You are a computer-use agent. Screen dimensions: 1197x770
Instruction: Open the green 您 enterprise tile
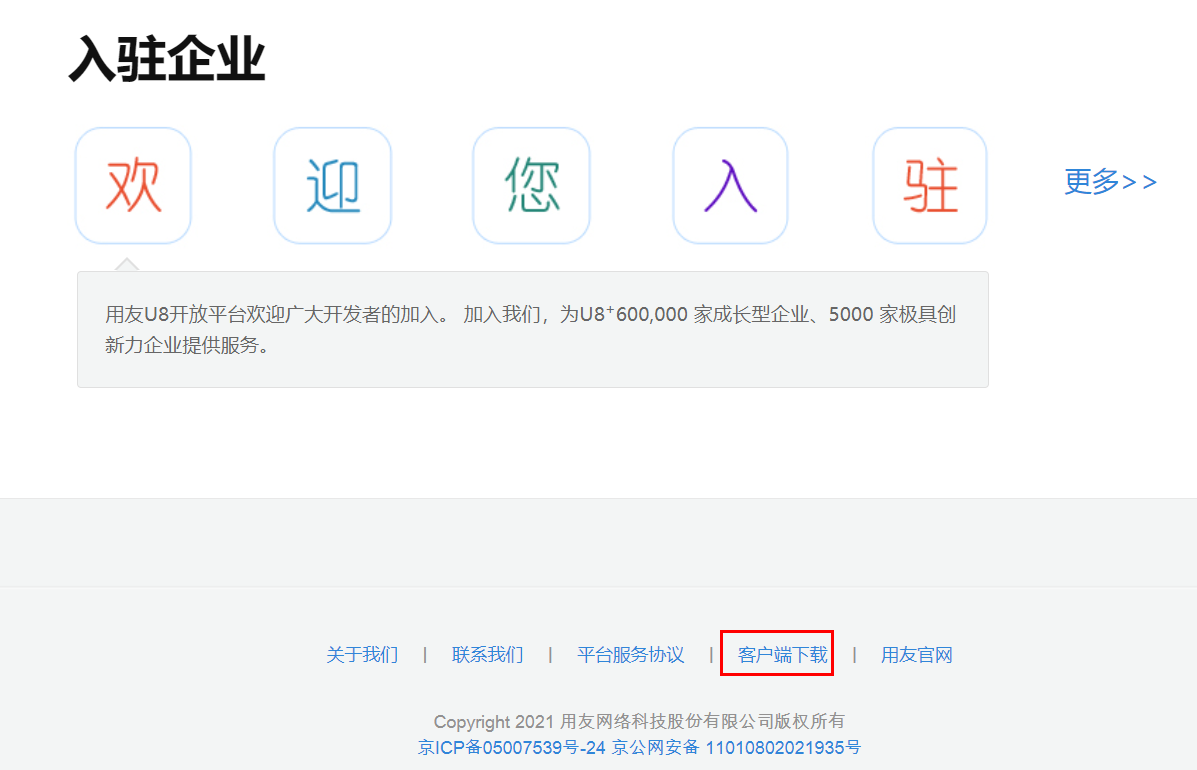pyautogui.click(x=531, y=186)
